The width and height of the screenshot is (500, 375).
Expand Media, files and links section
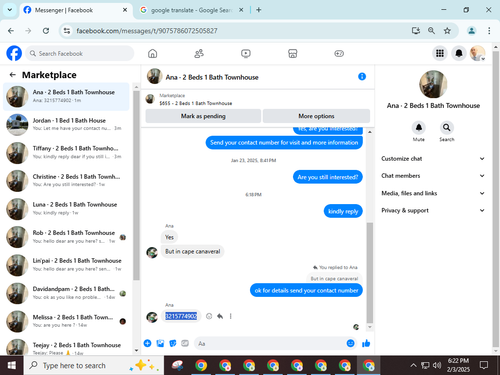click(433, 193)
